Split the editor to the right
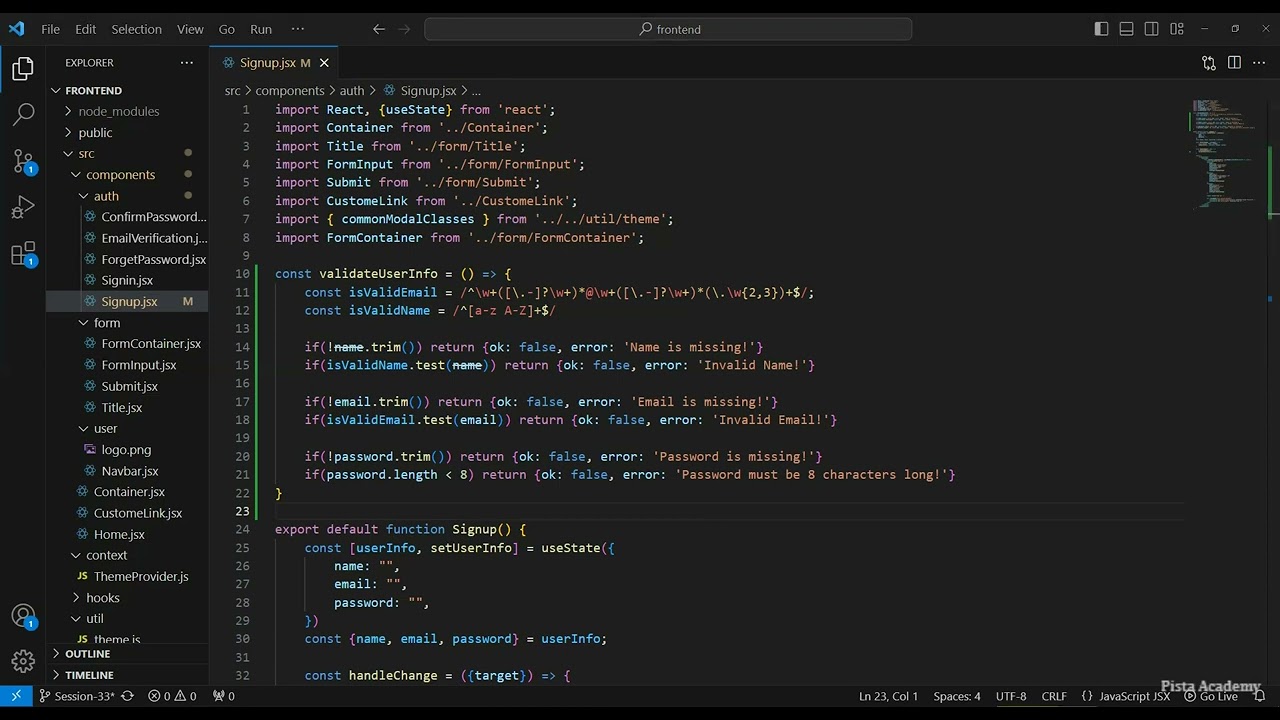The height and width of the screenshot is (720, 1280). (1234, 63)
